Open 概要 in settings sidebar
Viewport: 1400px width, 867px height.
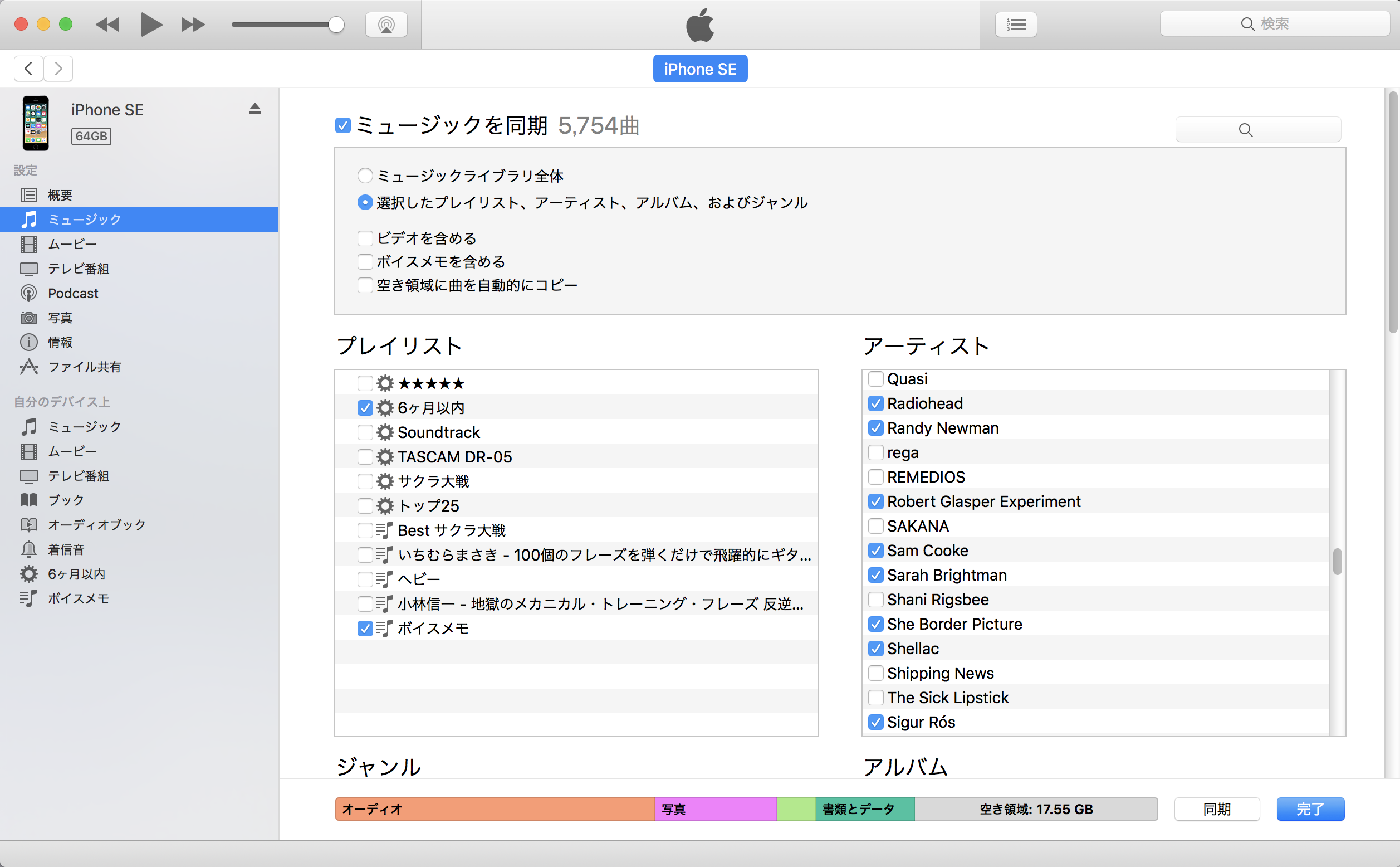pos(139,195)
